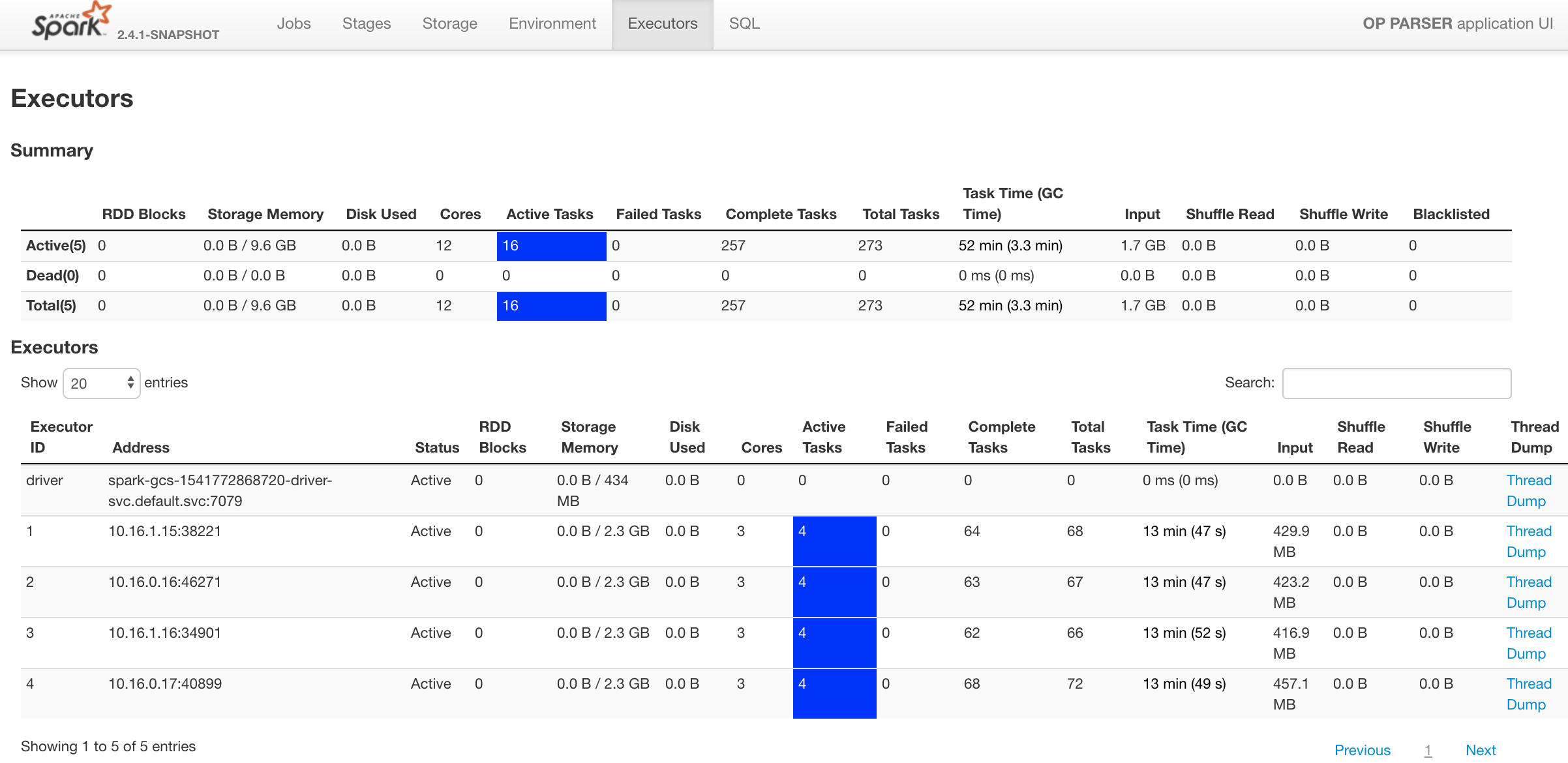Sort executors by Storage Memory column
The height and width of the screenshot is (763, 1568).
[x=590, y=437]
